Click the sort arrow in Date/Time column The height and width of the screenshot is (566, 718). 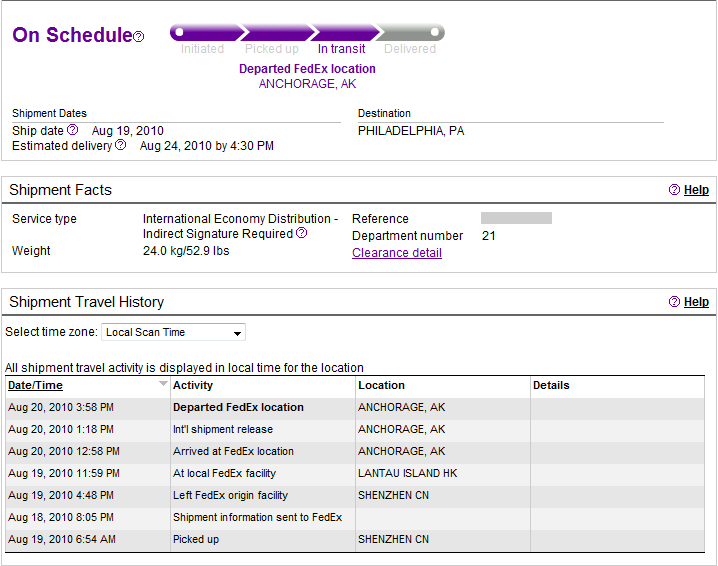(x=163, y=384)
